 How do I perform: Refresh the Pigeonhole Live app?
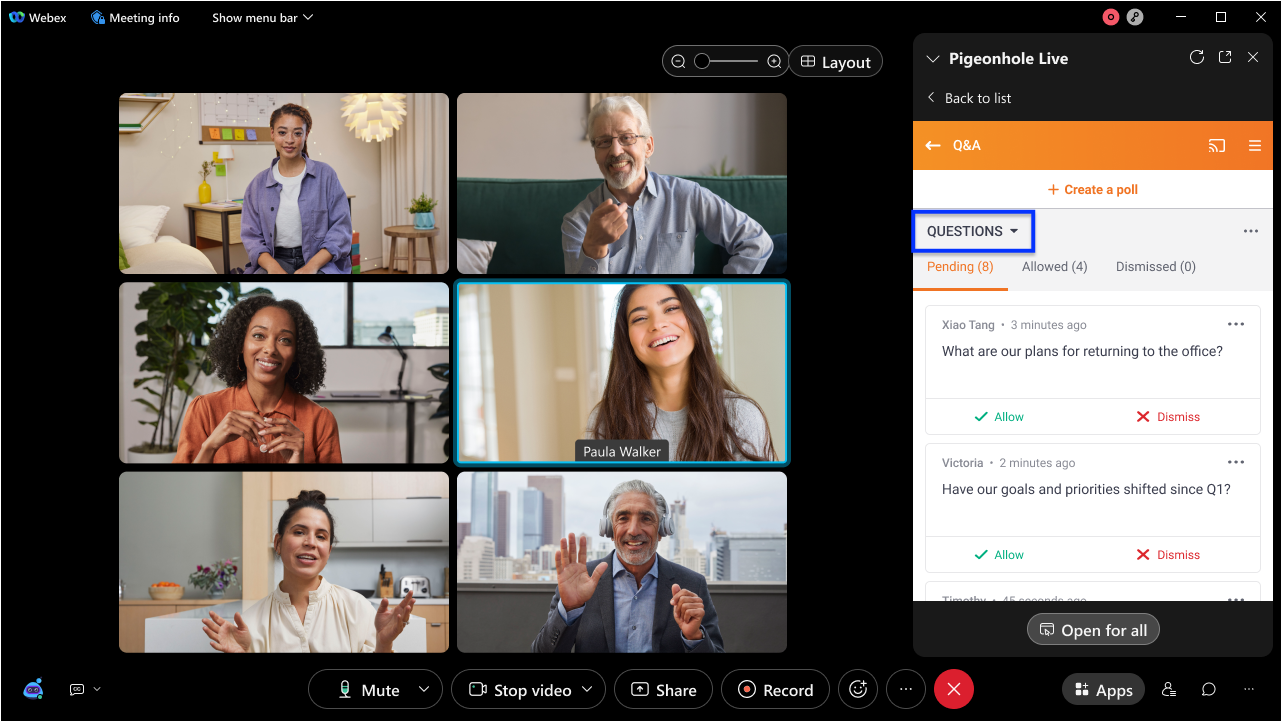(1196, 58)
